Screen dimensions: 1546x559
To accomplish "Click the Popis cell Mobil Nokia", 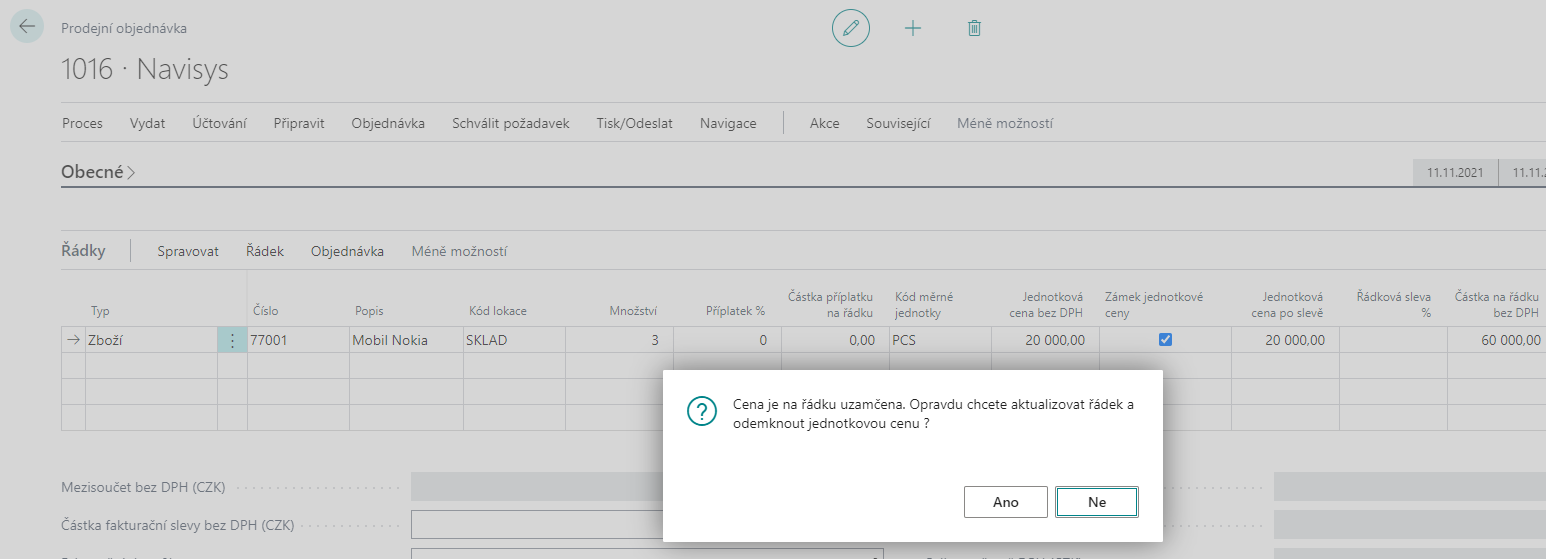I will [405, 340].
